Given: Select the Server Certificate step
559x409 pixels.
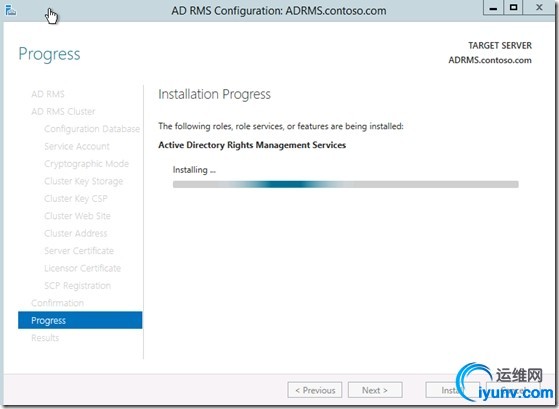Looking at the screenshot, I should click(79, 251).
